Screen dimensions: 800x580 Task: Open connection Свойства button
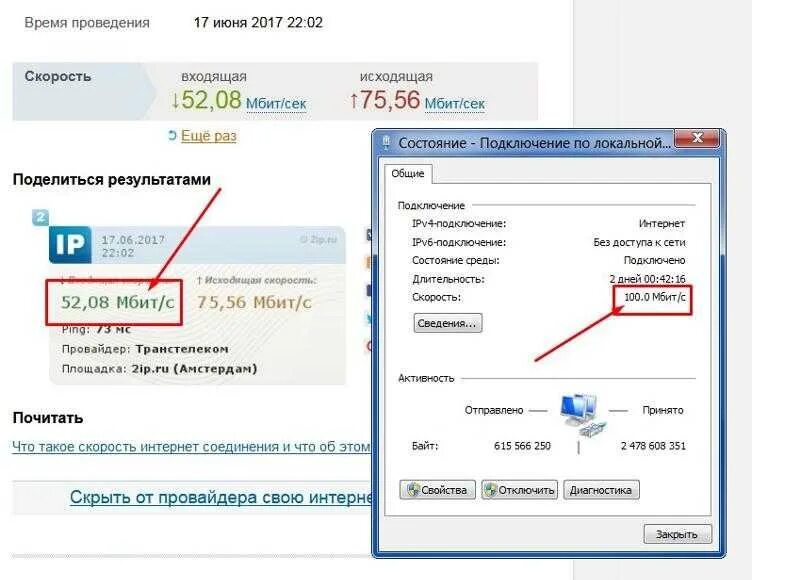437,490
